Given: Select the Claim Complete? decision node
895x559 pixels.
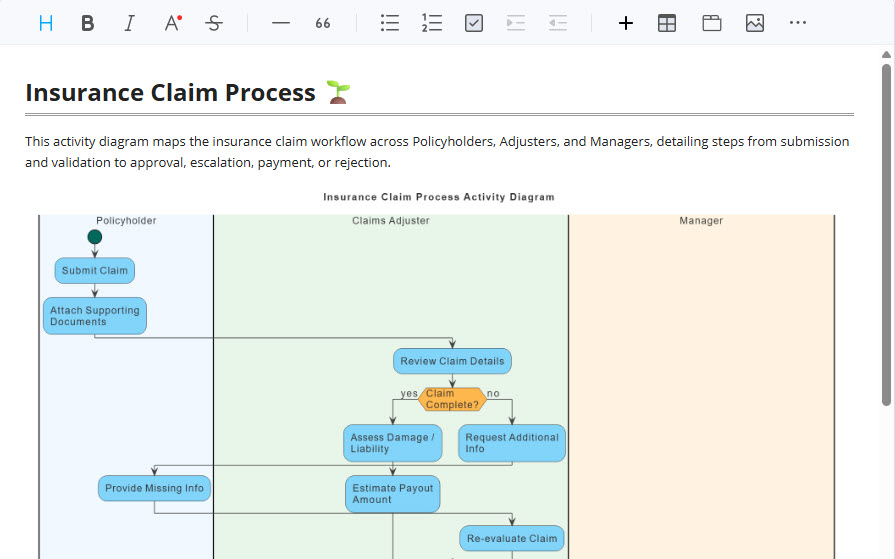Looking at the screenshot, I should tap(452, 399).
